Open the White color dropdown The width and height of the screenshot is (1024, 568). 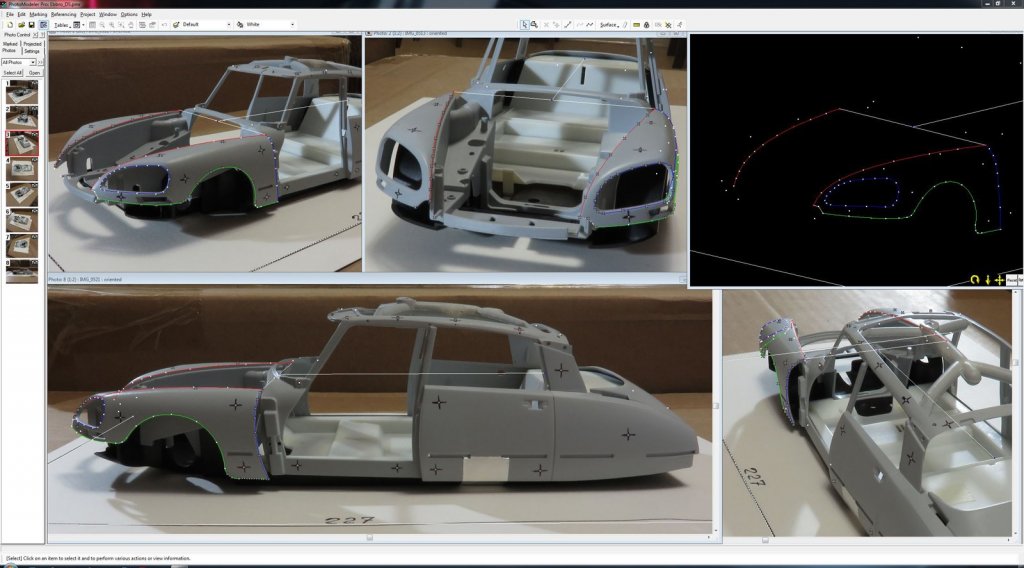click(x=292, y=24)
